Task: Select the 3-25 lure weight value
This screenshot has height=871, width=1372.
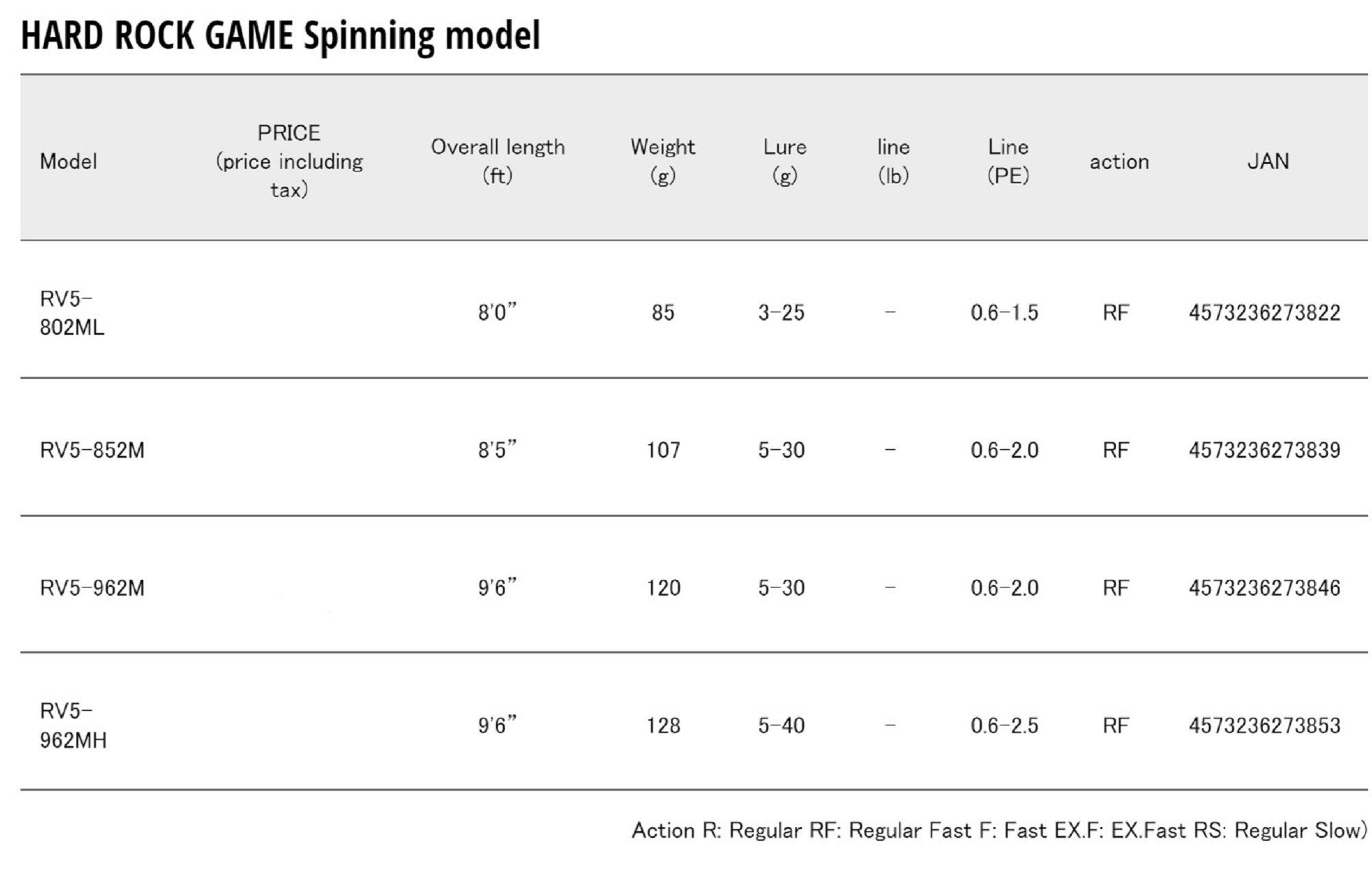Action: tap(781, 313)
